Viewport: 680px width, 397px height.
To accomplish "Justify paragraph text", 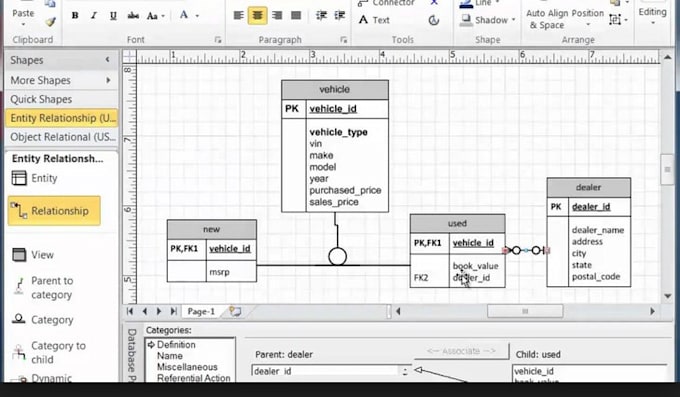I will pyautogui.click(x=296, y=16).
